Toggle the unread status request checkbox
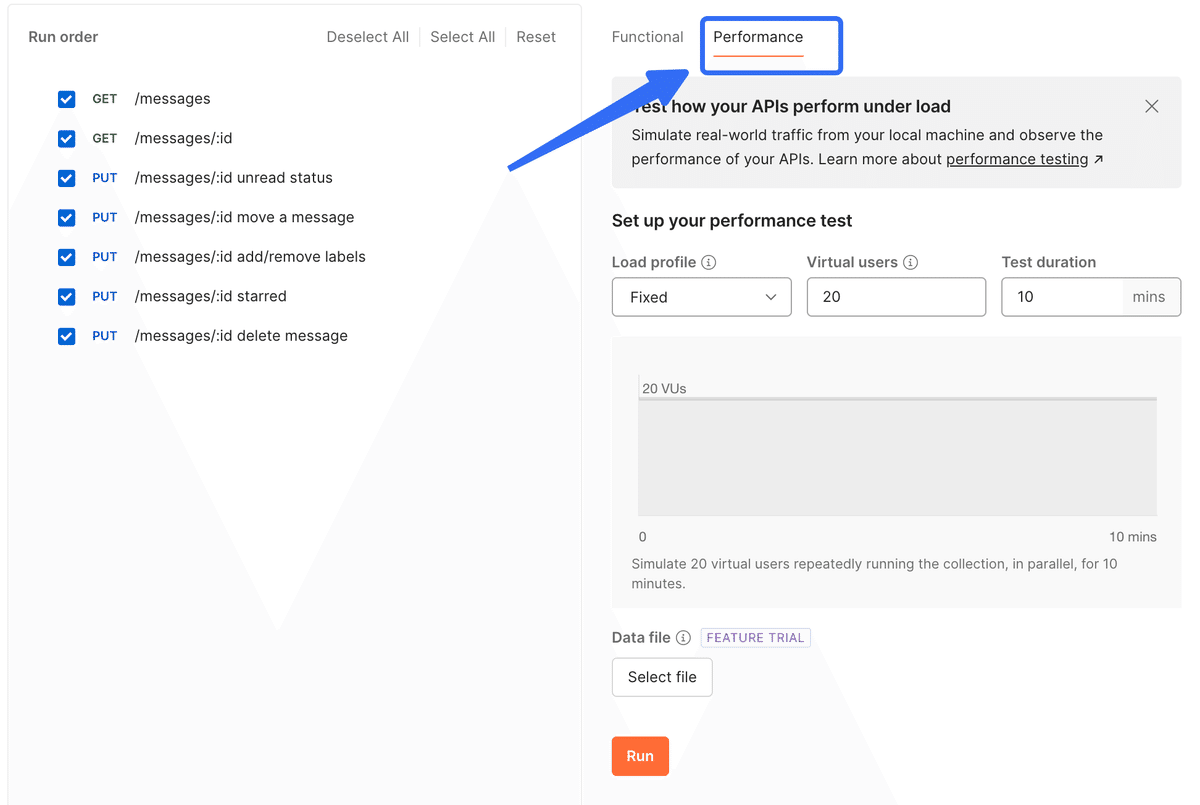This screenshot has height=805, width=1200. [x=67, y=178]
